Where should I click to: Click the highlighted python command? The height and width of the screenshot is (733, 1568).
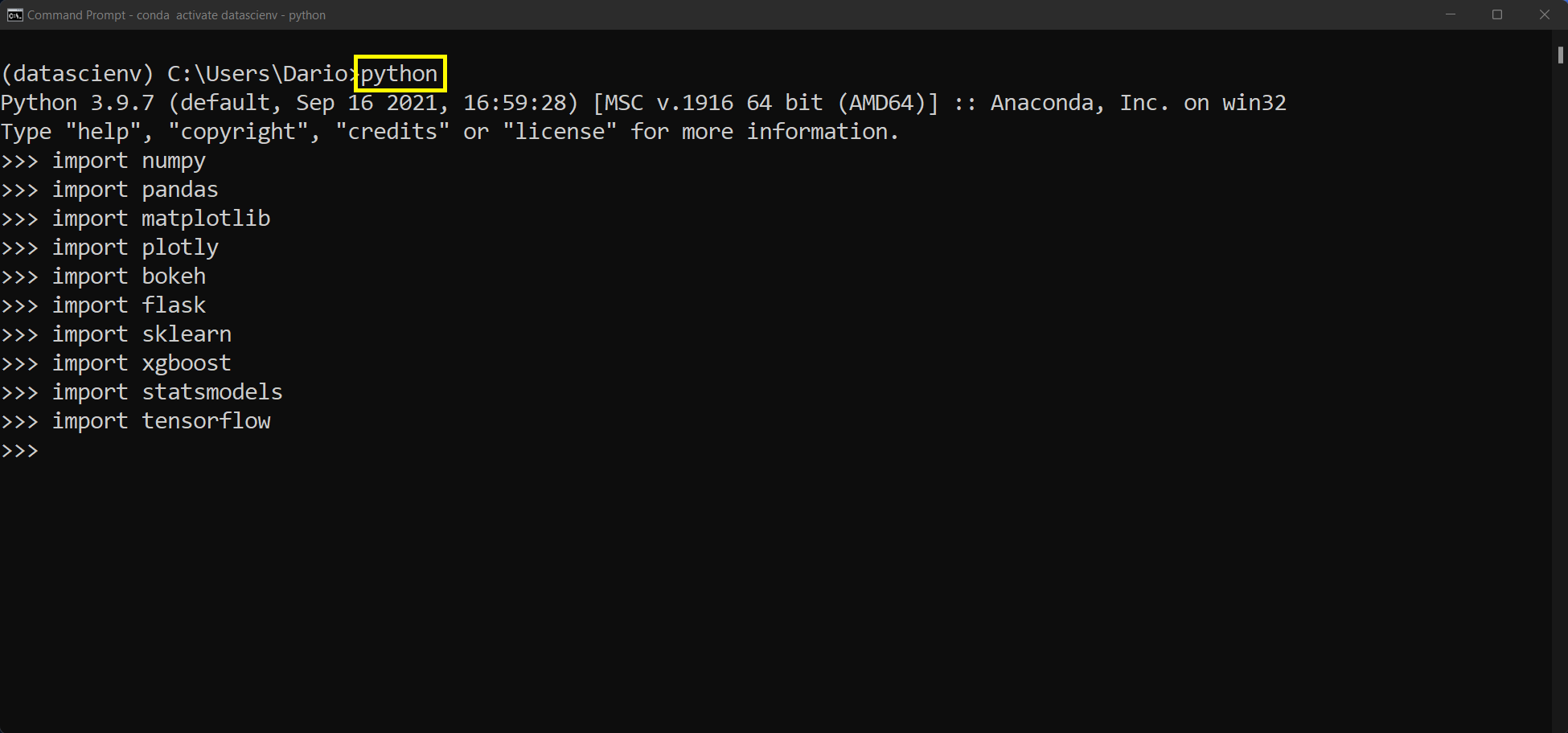tap(400, 74)
